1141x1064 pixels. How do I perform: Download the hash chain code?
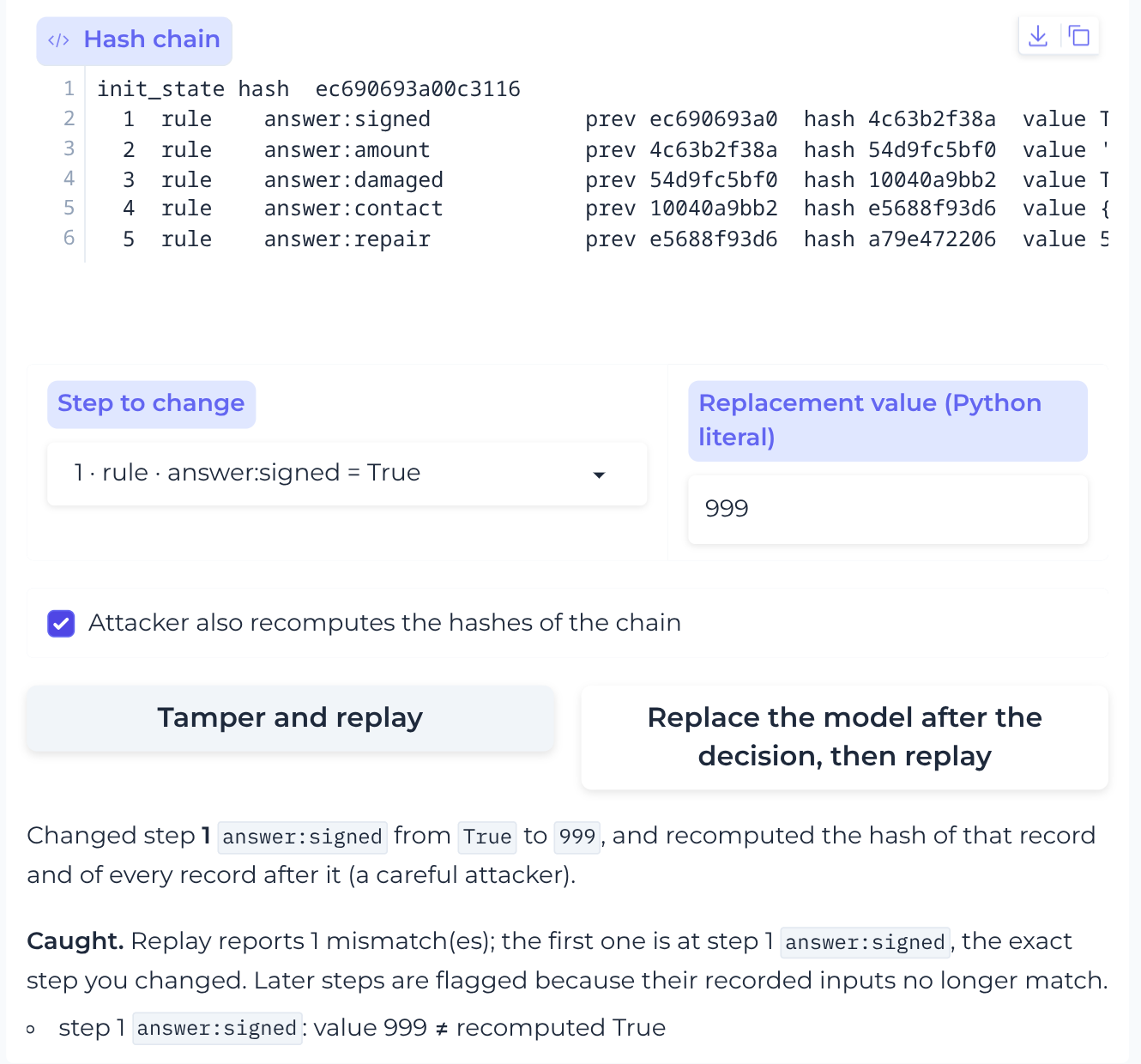tap(1038, 36)
